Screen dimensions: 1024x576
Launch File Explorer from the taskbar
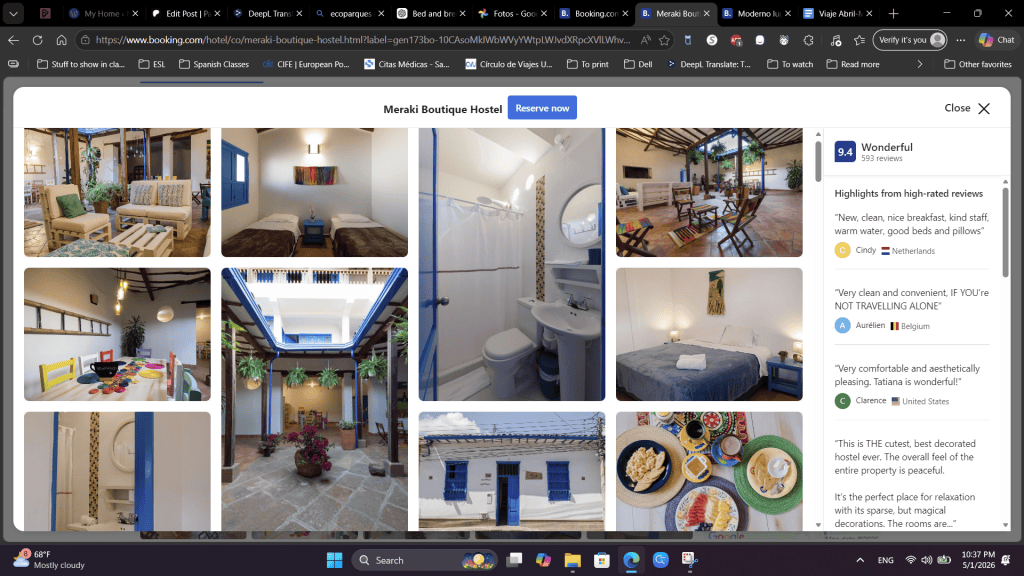point(573,560)
